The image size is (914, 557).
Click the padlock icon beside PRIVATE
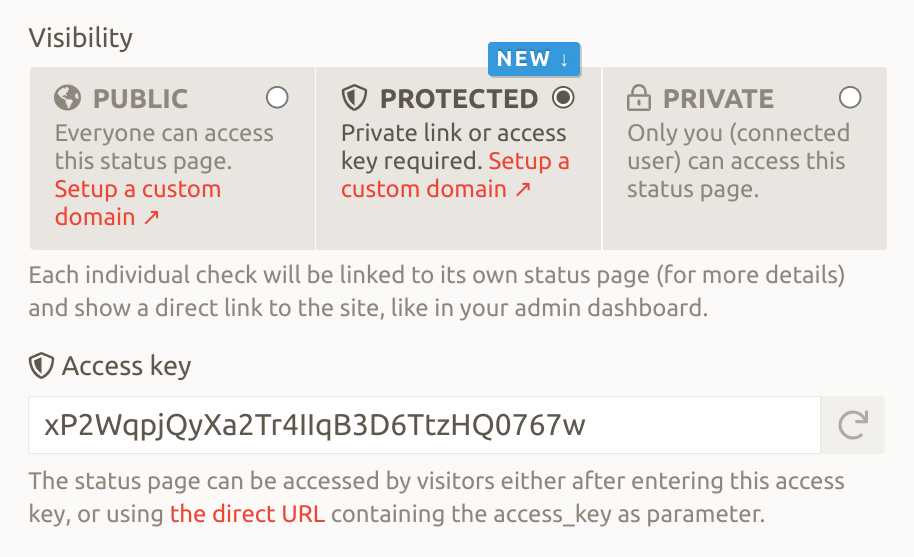coord(639,98)
